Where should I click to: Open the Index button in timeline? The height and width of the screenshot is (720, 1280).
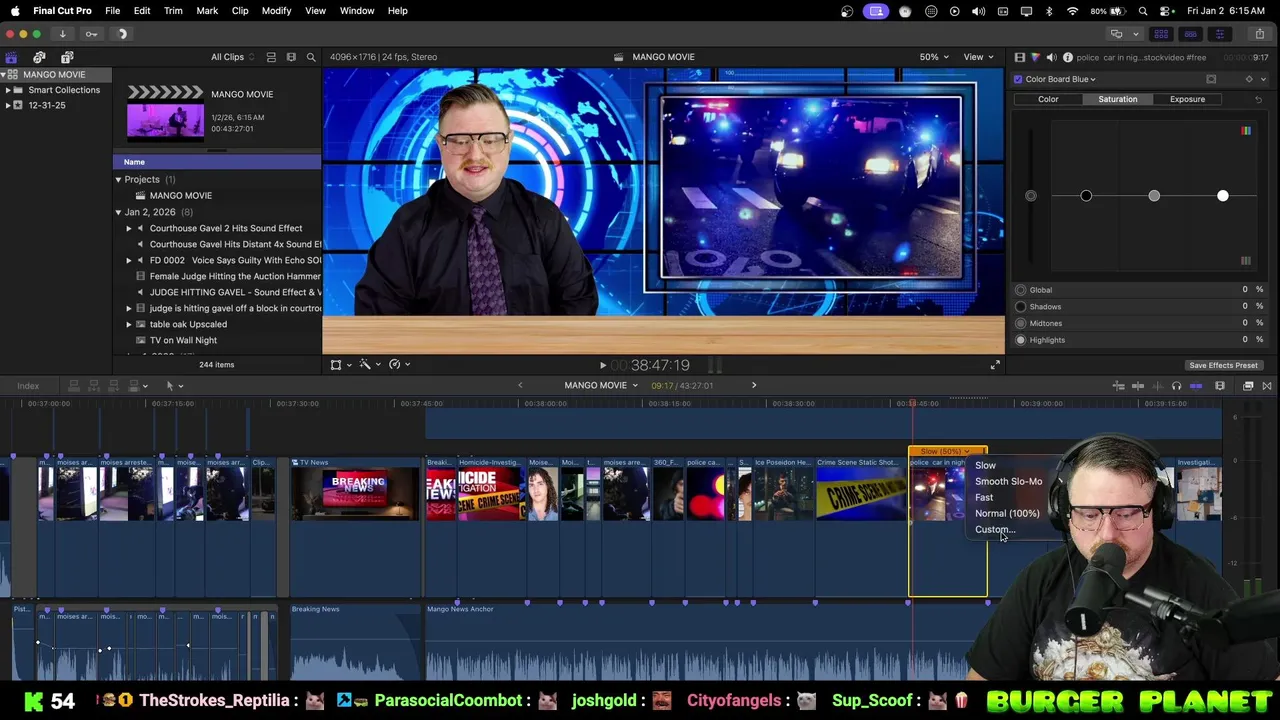tap(28, 386)
